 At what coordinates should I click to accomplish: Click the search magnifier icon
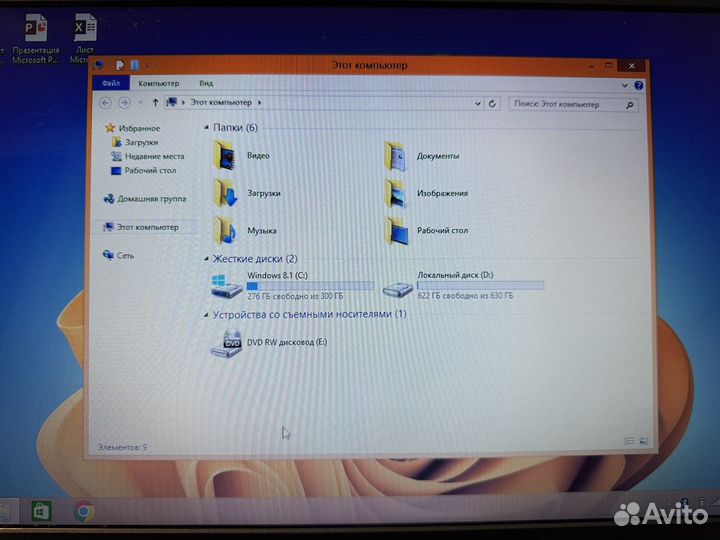coord(630,105)
